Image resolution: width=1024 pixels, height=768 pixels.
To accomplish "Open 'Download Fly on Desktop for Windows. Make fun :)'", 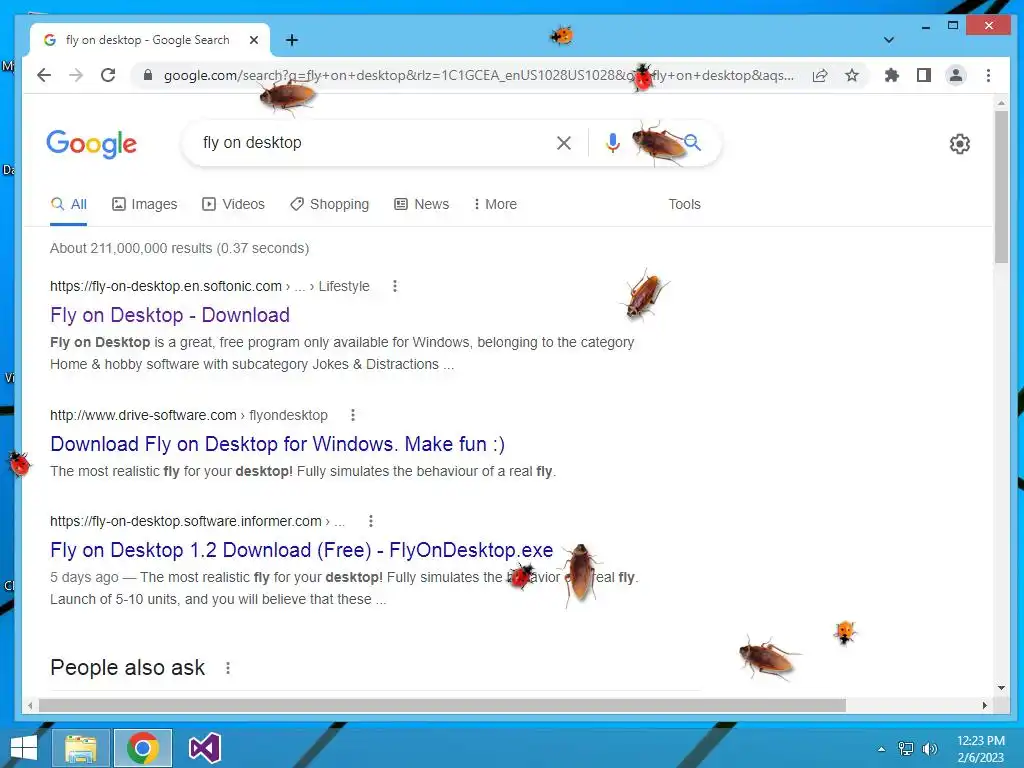I will [278, 444].
